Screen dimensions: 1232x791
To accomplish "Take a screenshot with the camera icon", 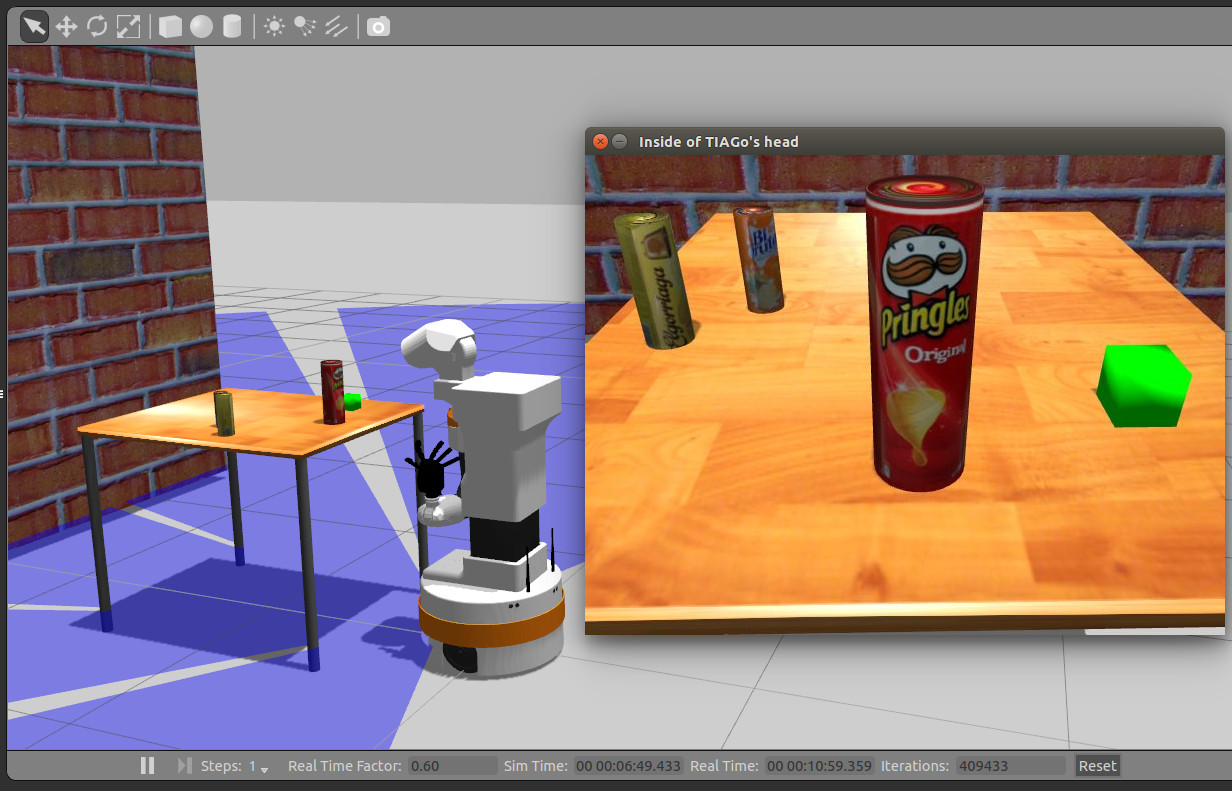I will click(378, 27).
